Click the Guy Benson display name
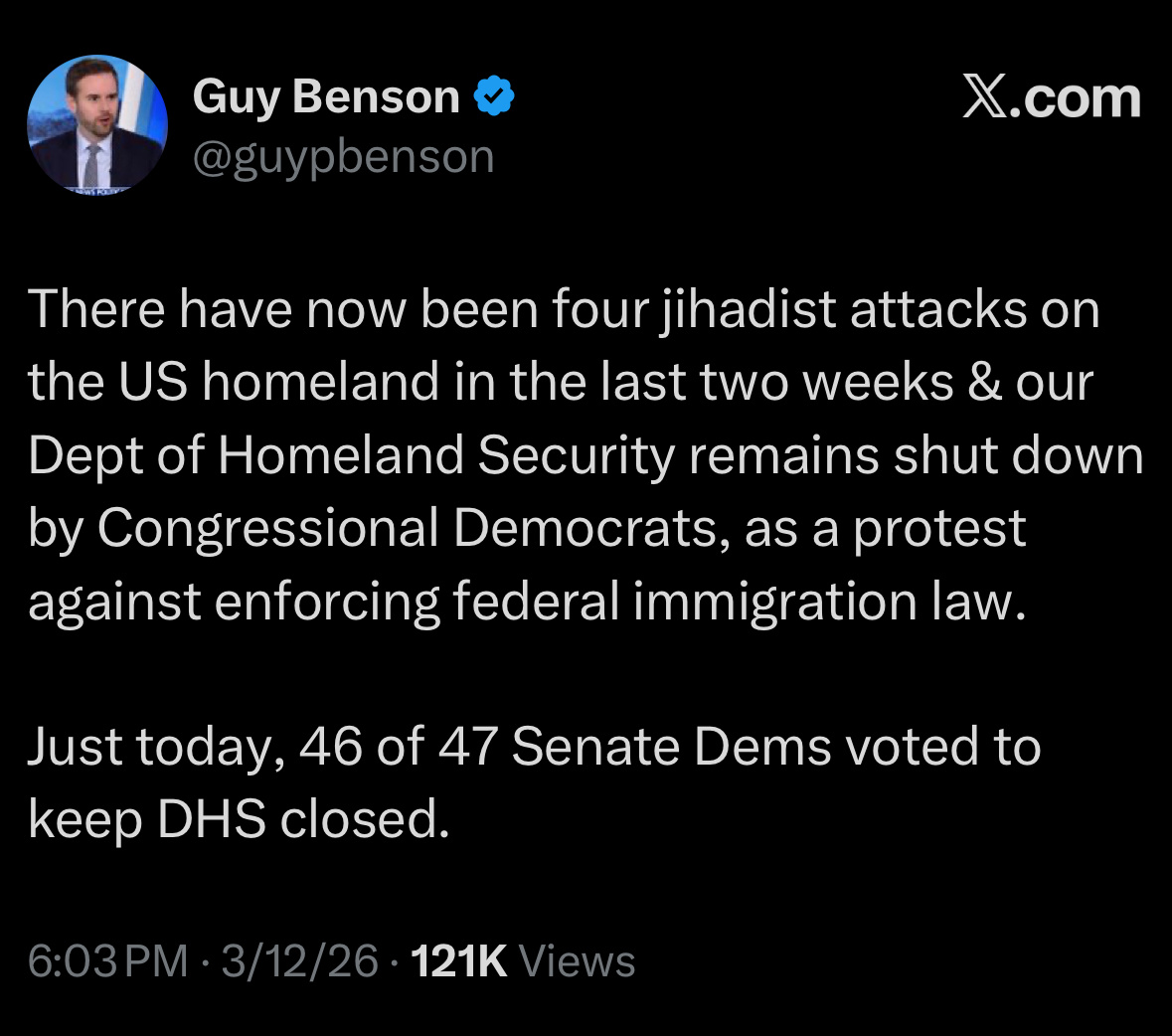The width and height of the screenshot is (1172, 1036). [x=326, y=96]
